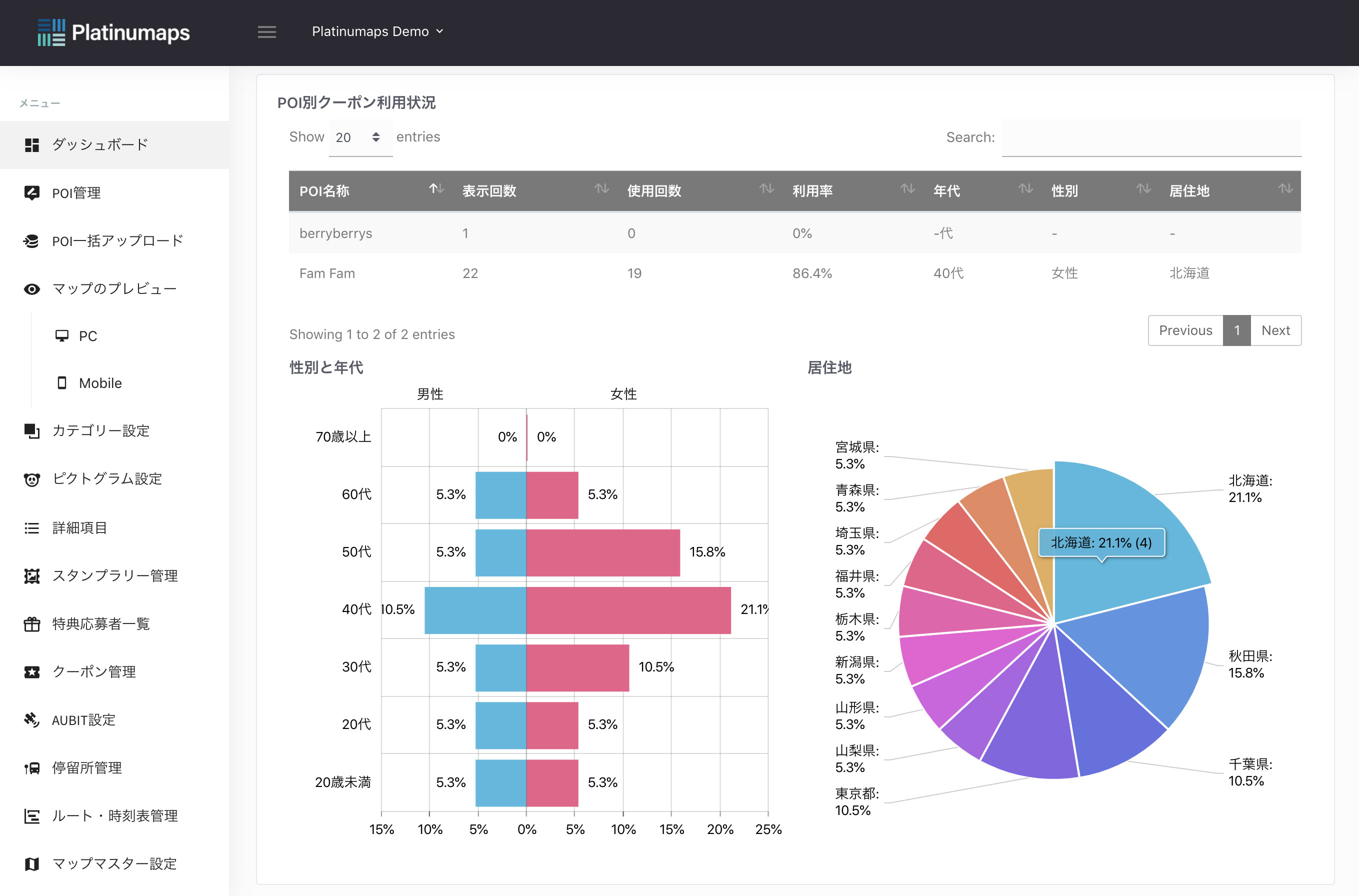Click the ダッシュボード dashboard icon

coord(32,145)
